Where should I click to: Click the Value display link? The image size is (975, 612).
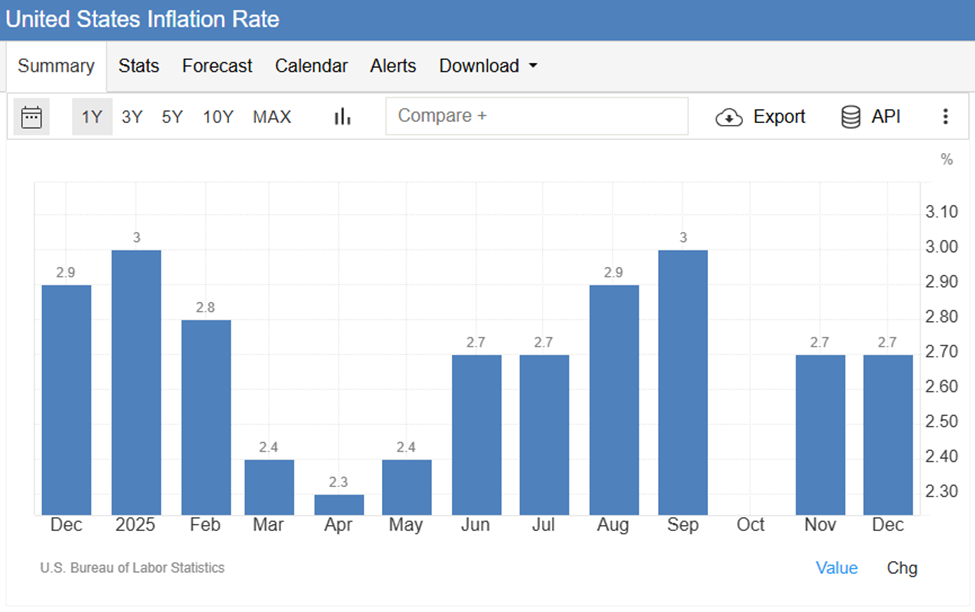(836, 568)
